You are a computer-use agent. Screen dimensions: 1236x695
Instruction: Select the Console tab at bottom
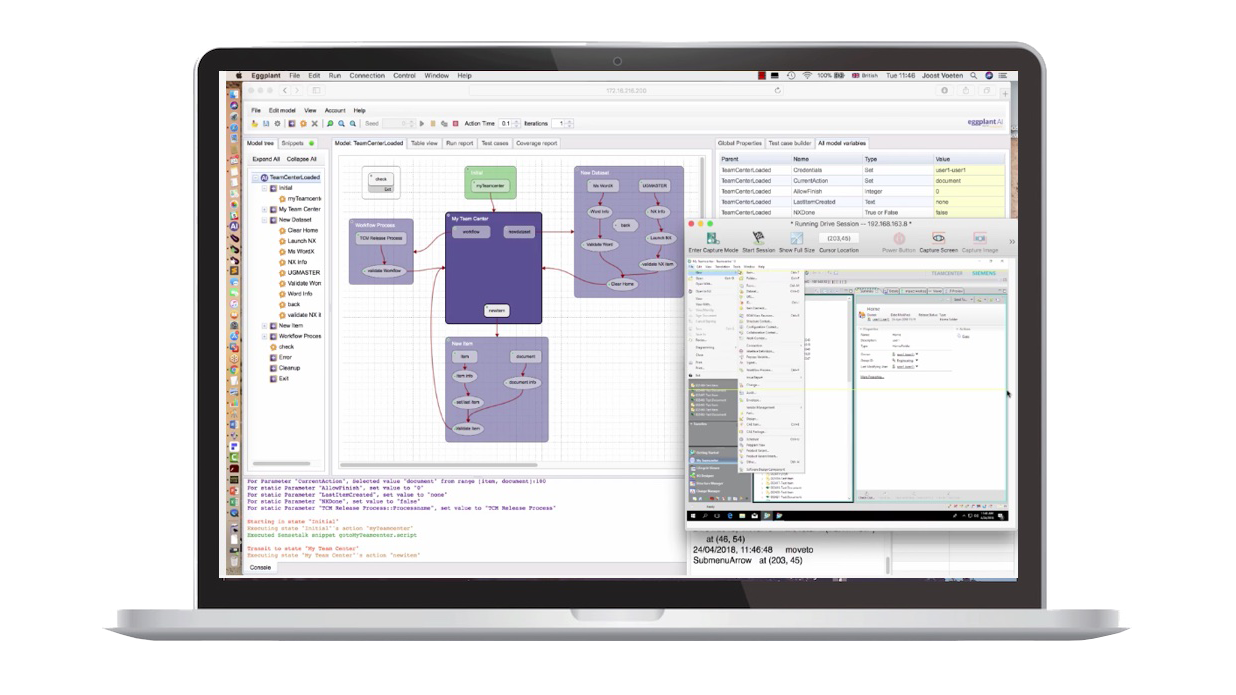260,567
